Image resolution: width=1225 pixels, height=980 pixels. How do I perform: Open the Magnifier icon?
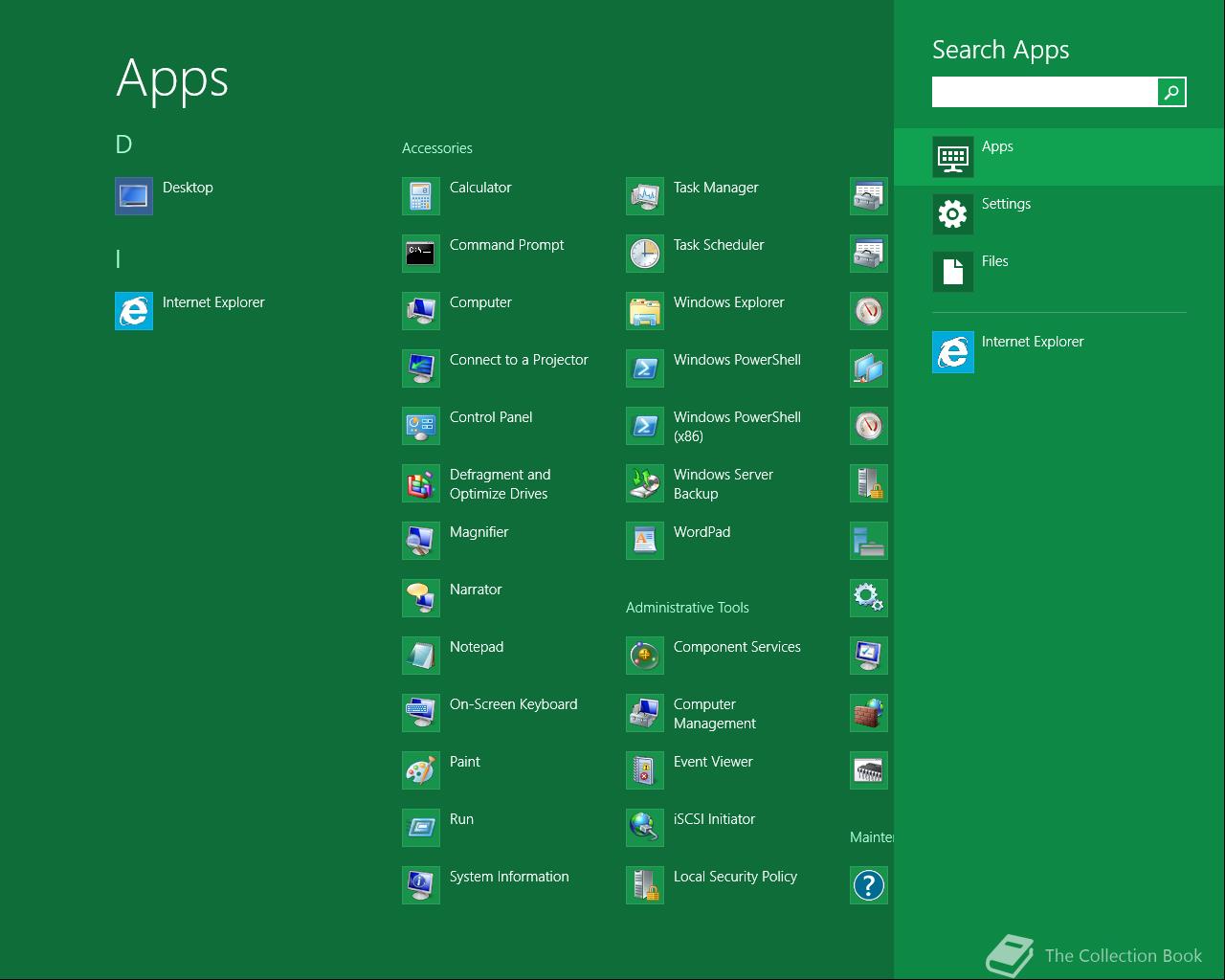click(421, 541)
